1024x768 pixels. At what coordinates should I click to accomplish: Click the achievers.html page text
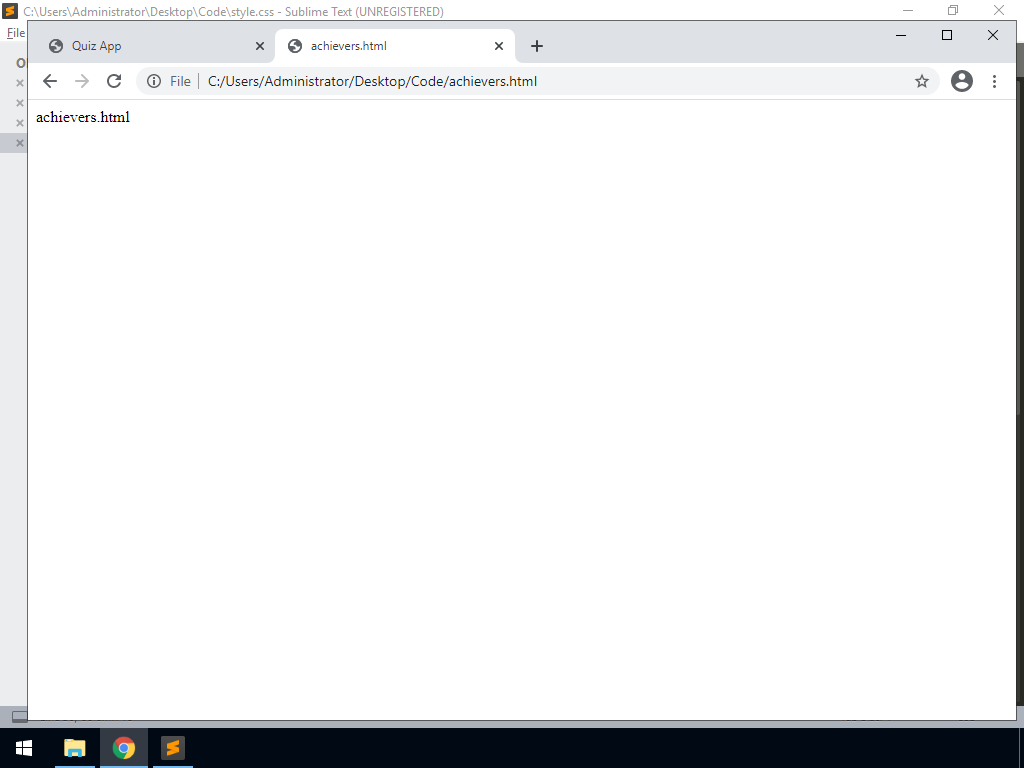click(x=83, y=117)
